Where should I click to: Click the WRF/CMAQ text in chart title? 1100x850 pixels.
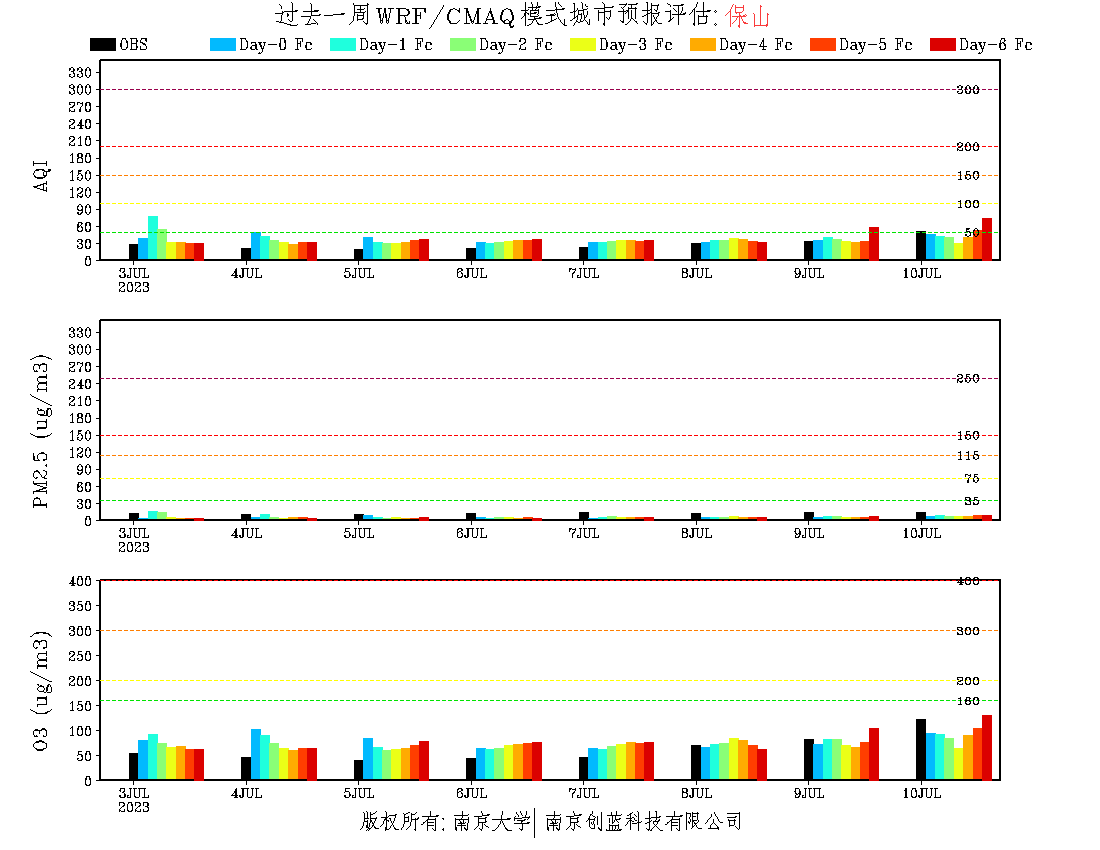click(x=445, y=15)
